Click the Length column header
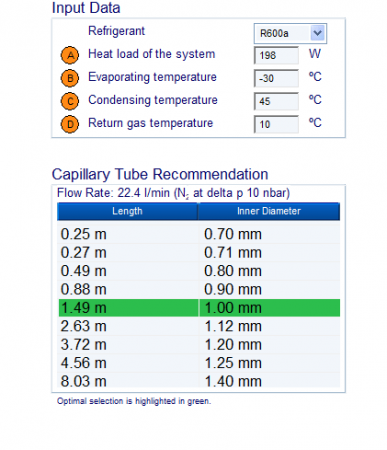Image resolution: width=387 pixels, height=450 pixels. [127, 211]
